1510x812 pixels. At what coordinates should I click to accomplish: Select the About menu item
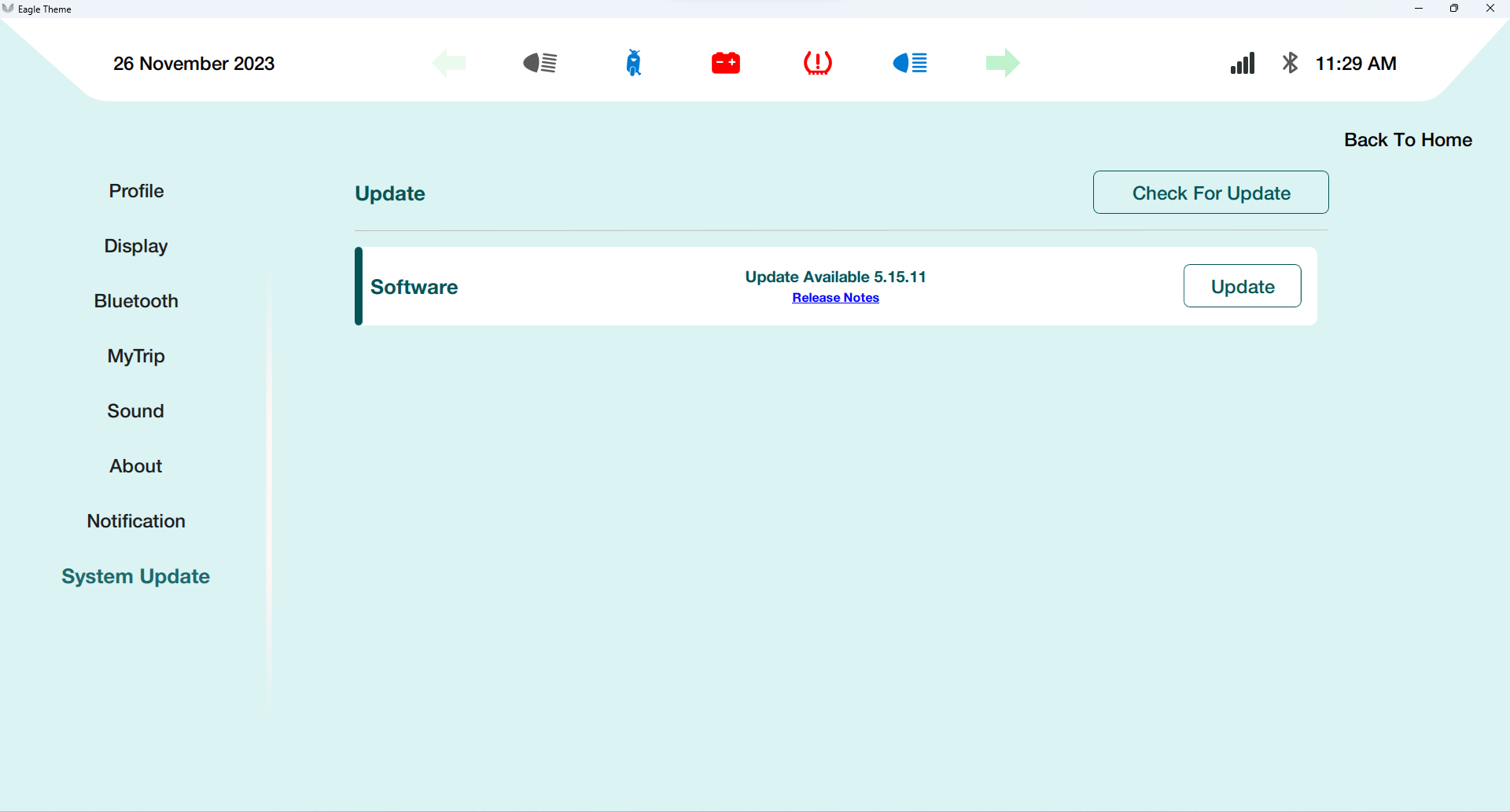pos(136,466)
